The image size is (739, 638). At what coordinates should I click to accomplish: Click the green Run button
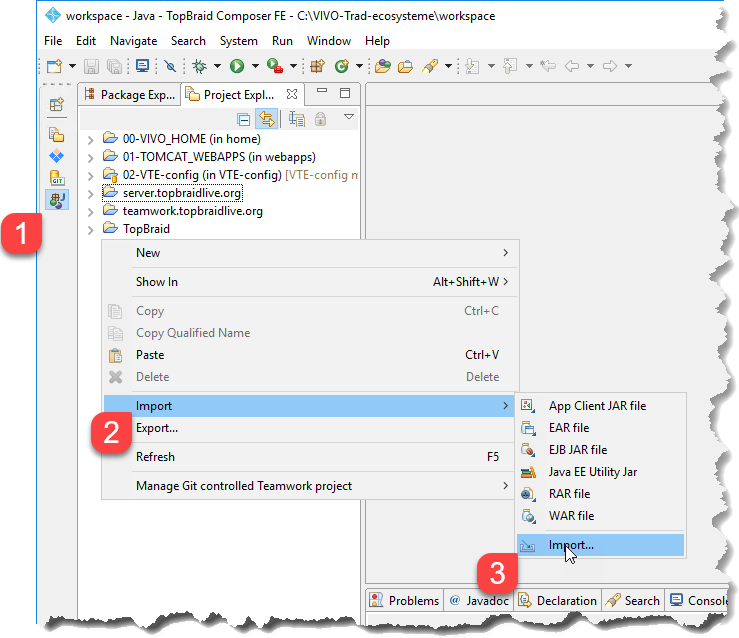coord(237,66)
